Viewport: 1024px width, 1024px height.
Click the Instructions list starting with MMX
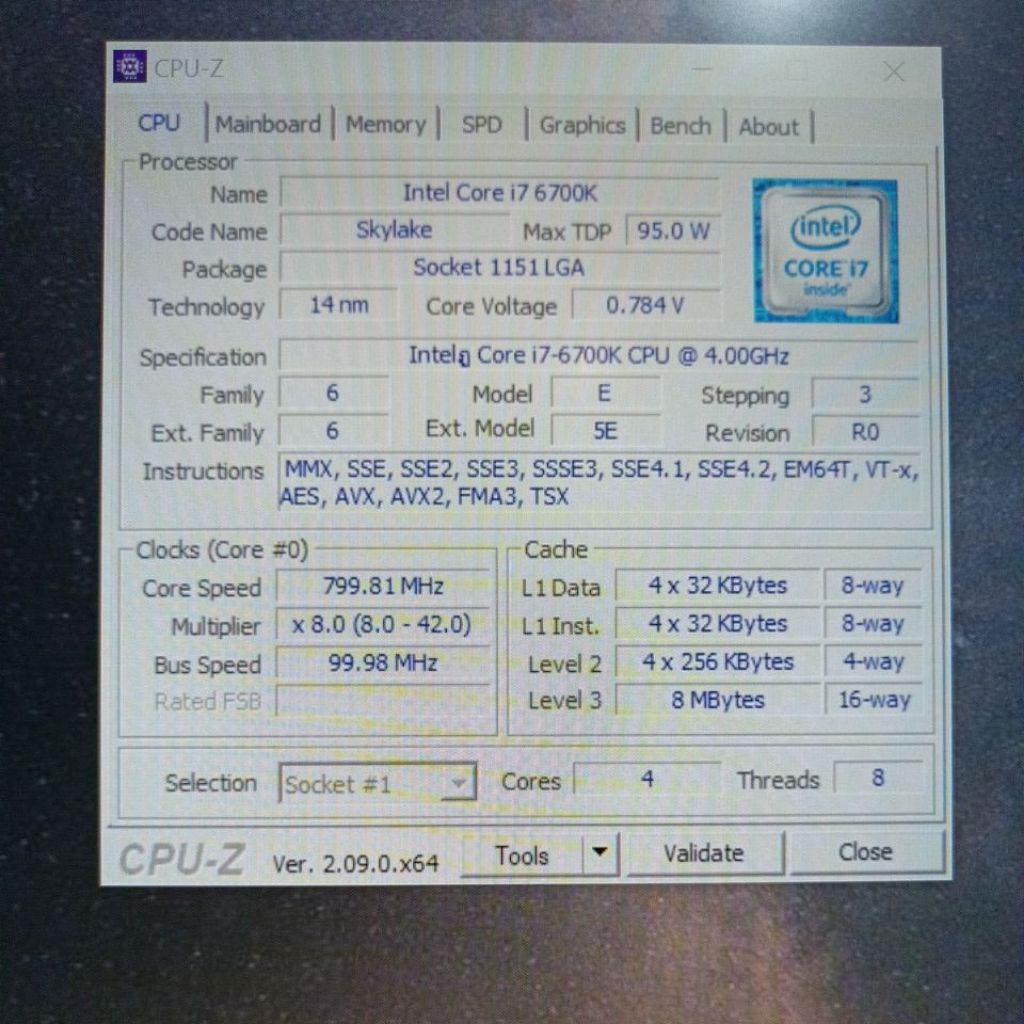[600, 483]
